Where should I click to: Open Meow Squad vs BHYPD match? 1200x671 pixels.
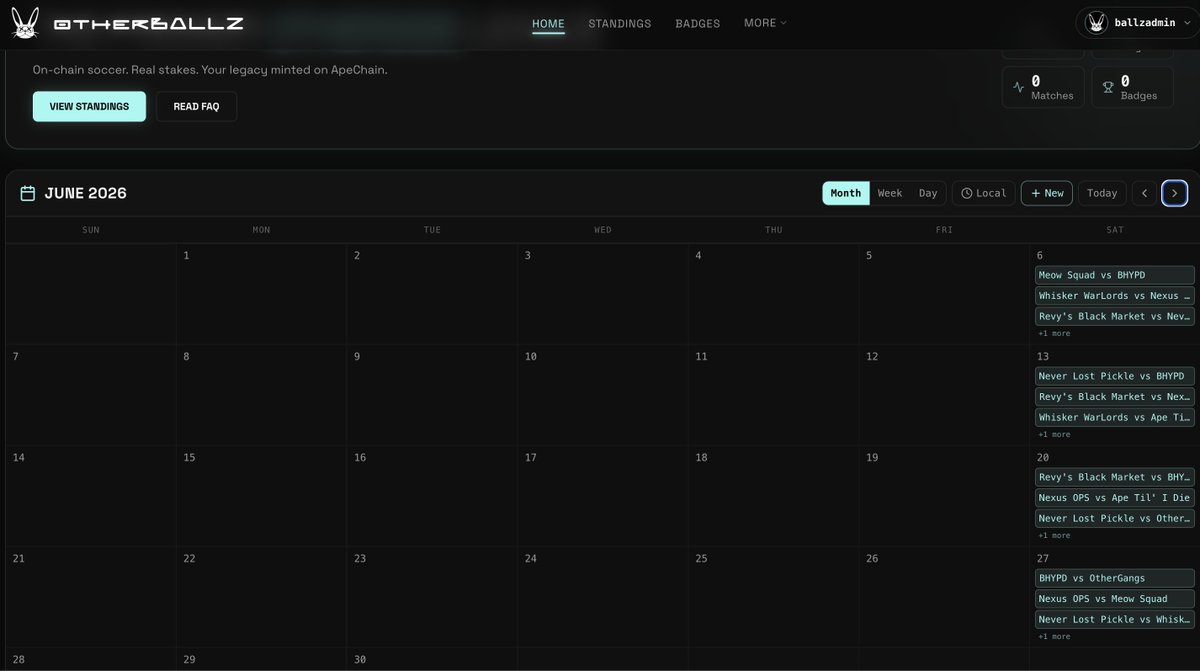[1115, 275]
